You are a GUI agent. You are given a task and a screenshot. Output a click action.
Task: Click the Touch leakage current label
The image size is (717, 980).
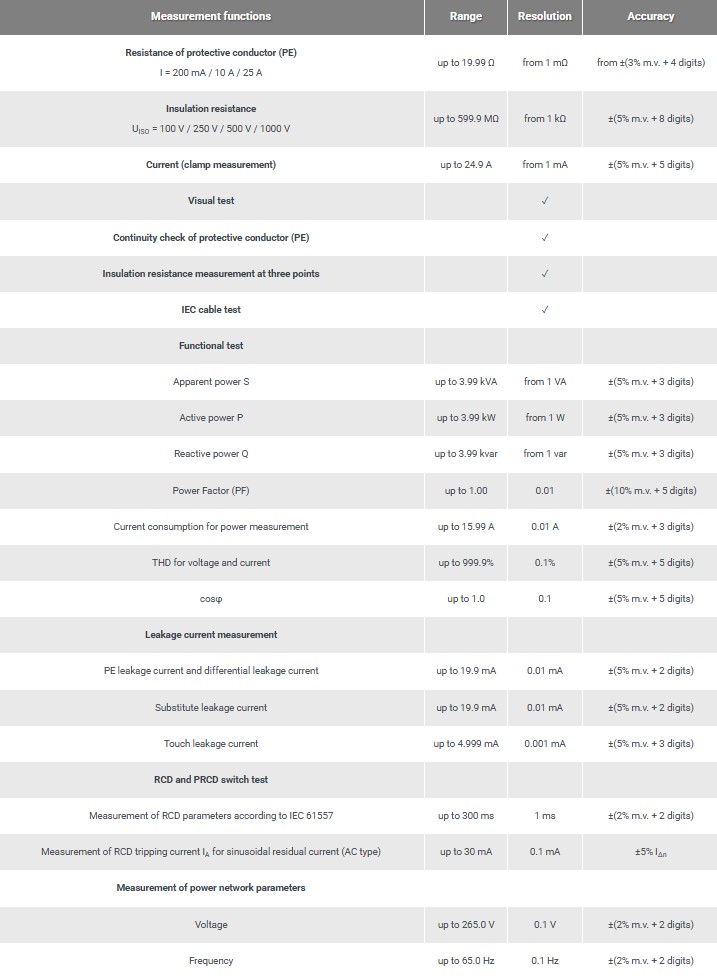211,744
